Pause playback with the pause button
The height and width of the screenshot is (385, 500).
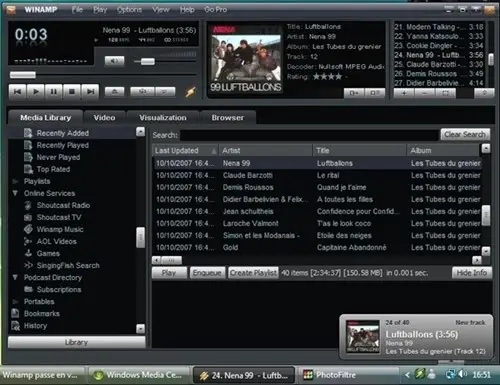53,91
